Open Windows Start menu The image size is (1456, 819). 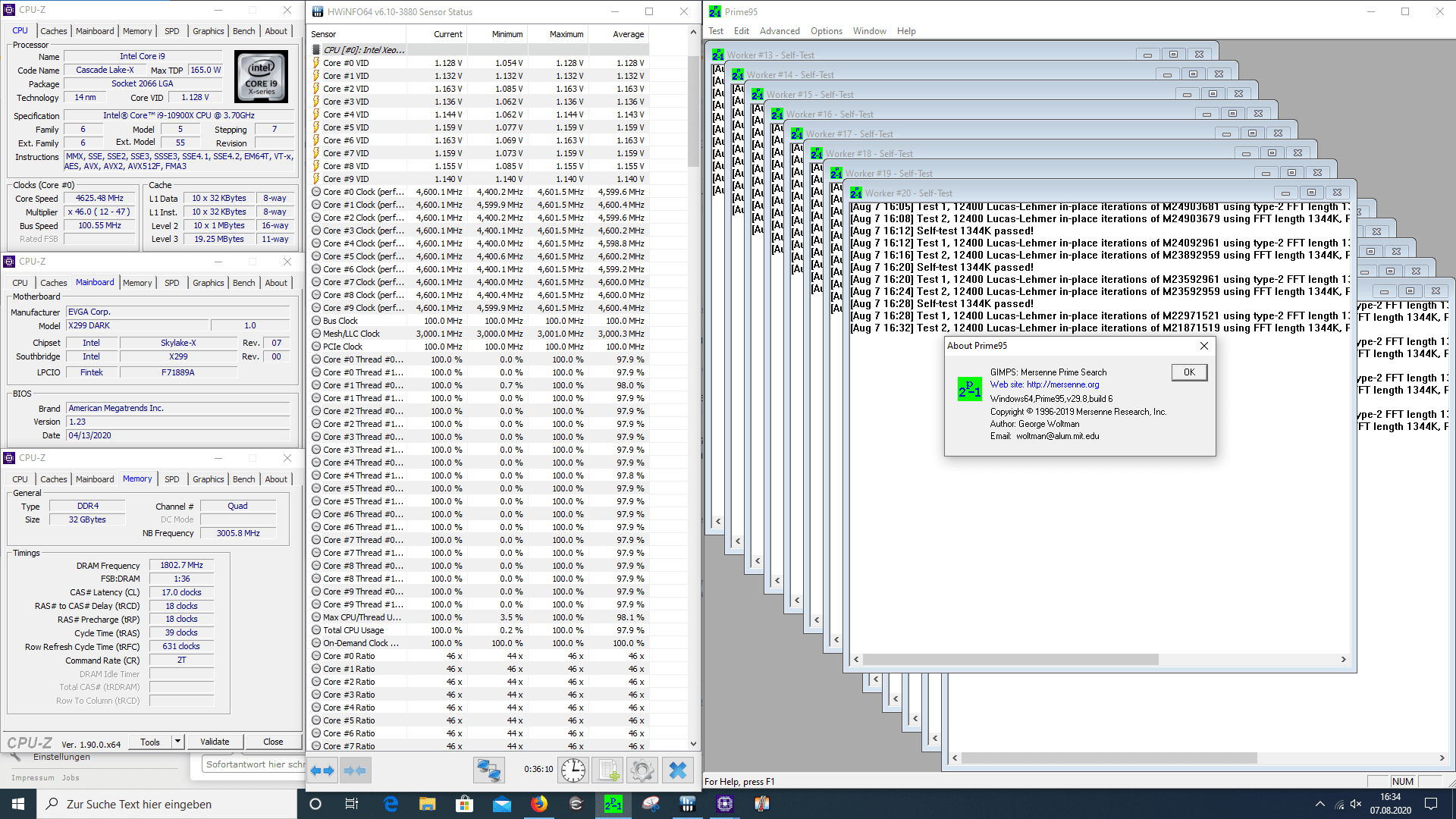point(18,804)
